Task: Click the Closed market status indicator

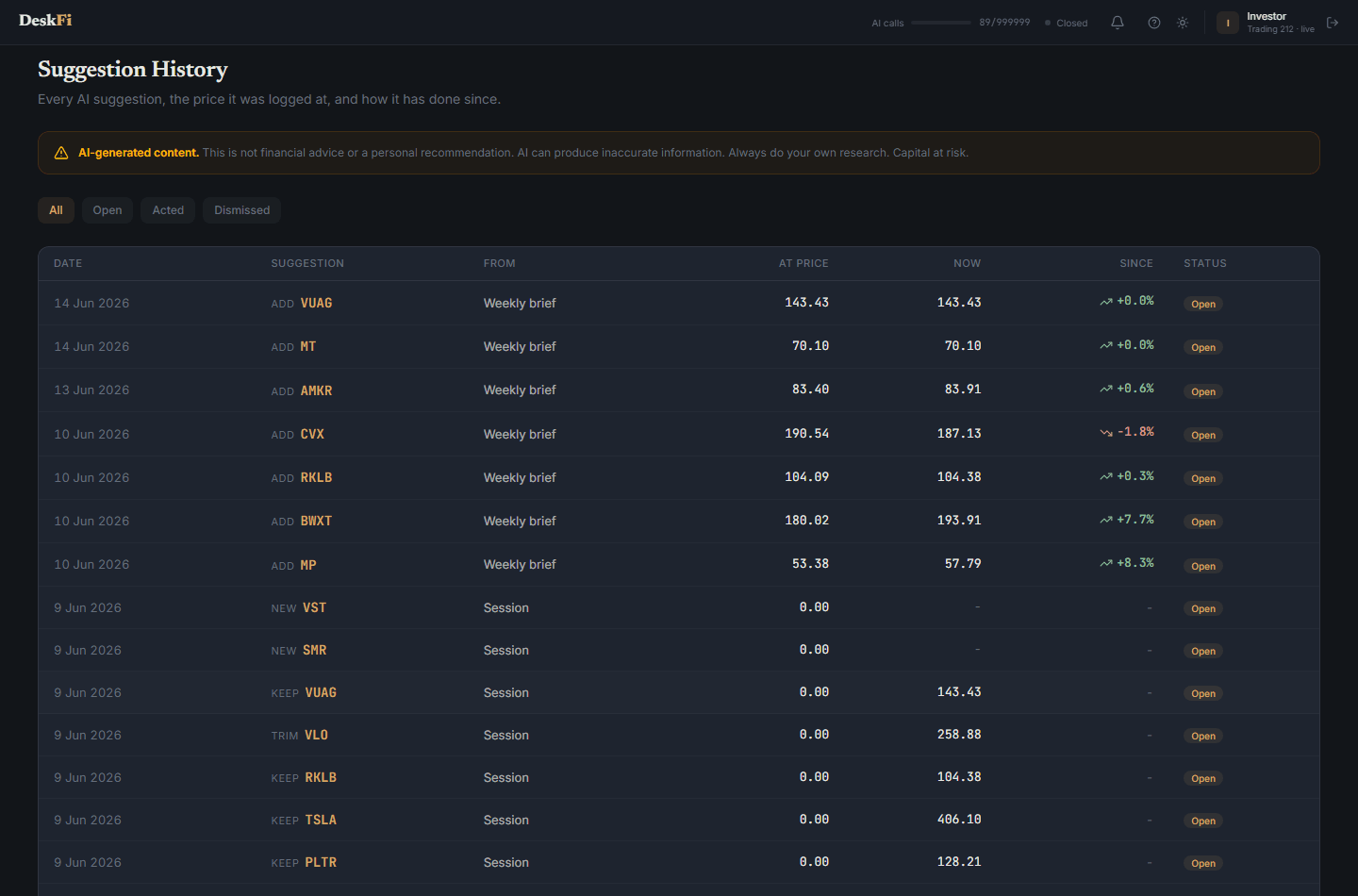Action: [x=1067, y=23]
